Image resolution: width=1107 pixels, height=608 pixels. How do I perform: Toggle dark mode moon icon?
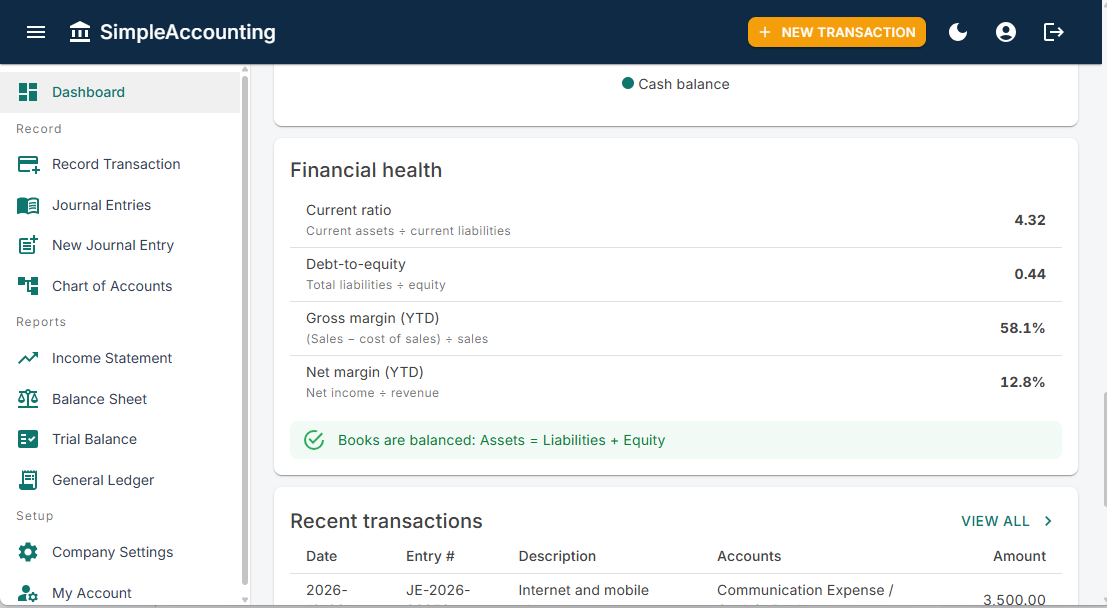coord(958,32)
